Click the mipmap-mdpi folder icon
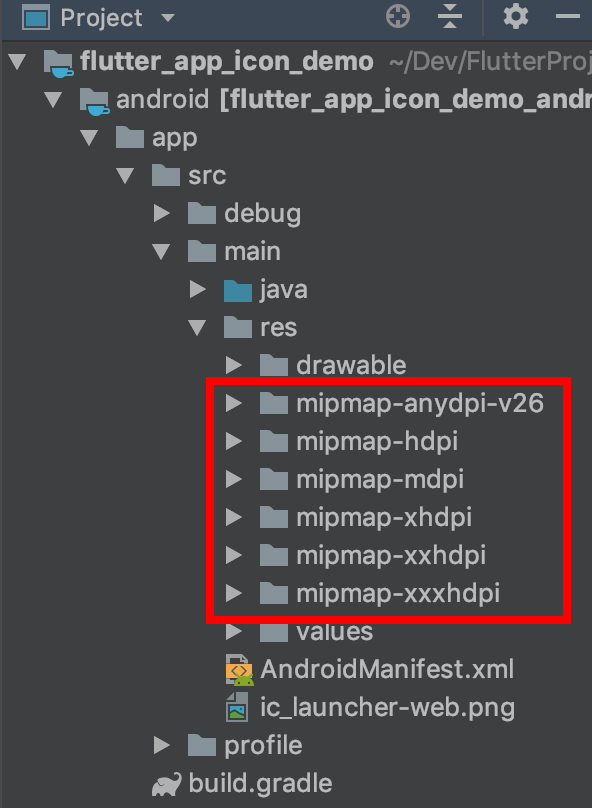Image resolution: width=592 pixels, height=808 pixels. (x=274, y=480)
